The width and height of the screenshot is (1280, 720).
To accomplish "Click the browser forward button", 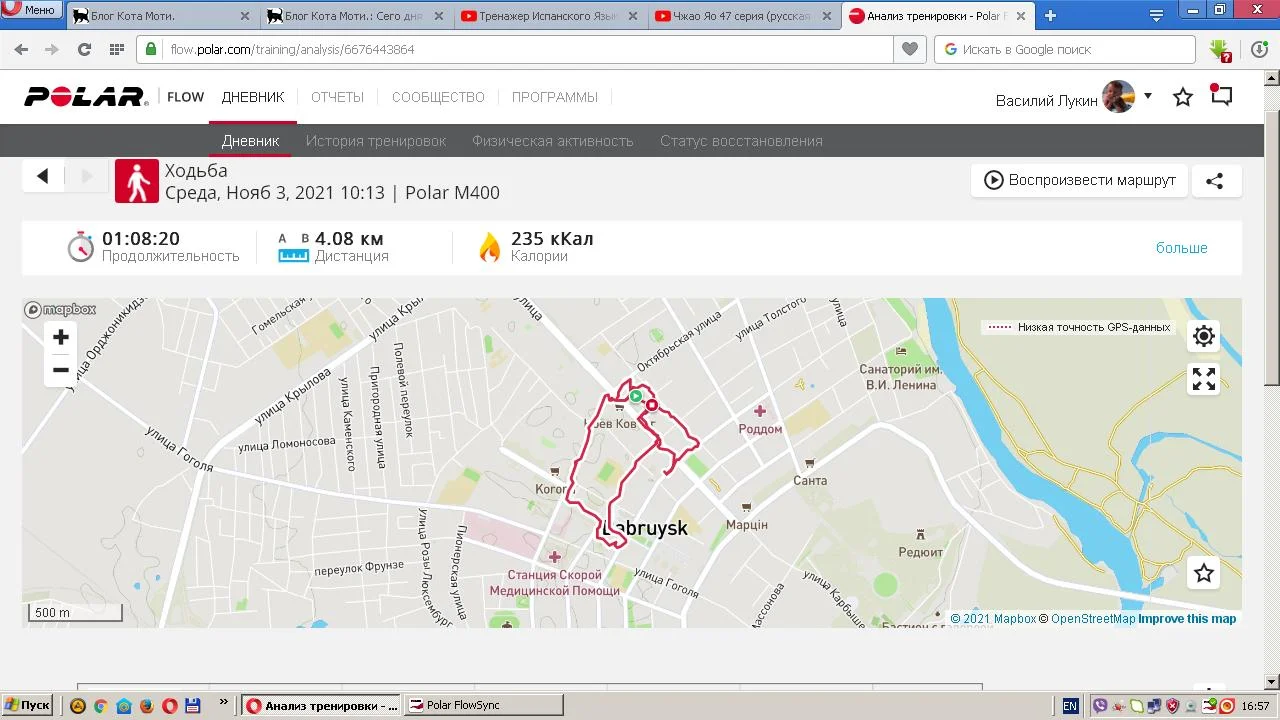I will (x=52, y=49).
